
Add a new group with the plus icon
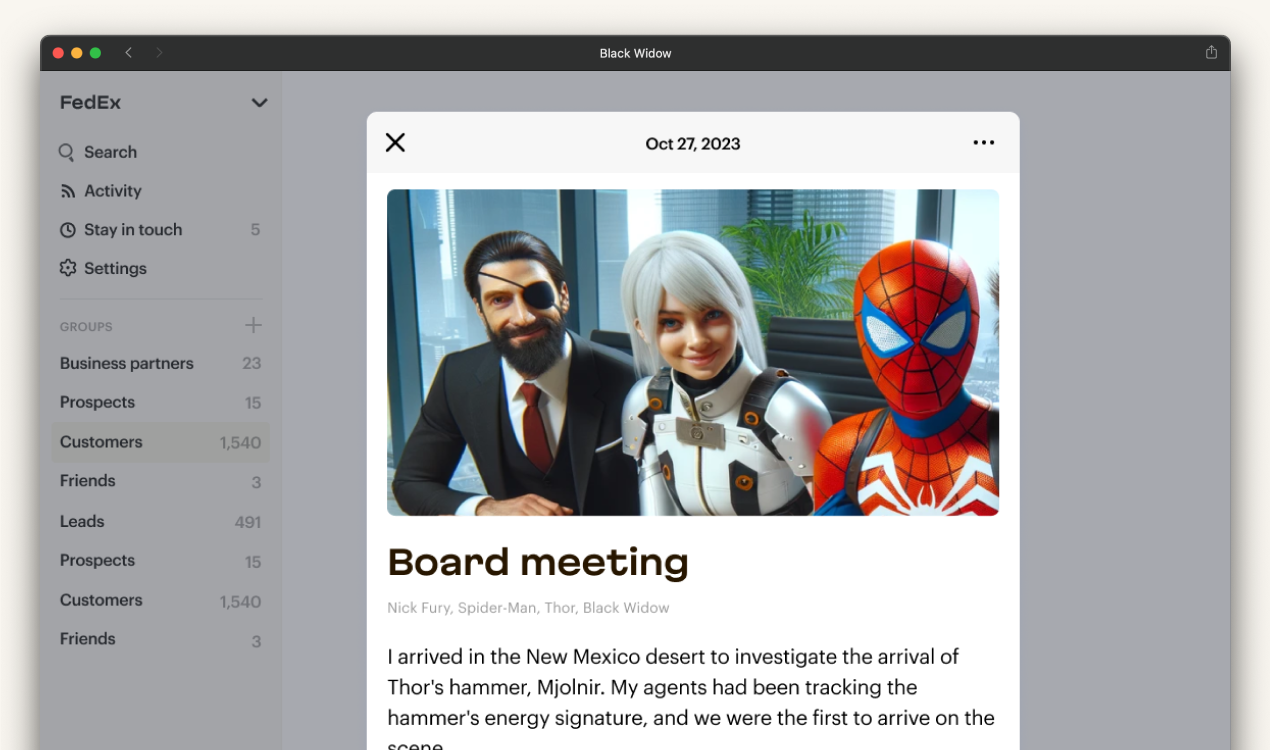pos(253,325)
